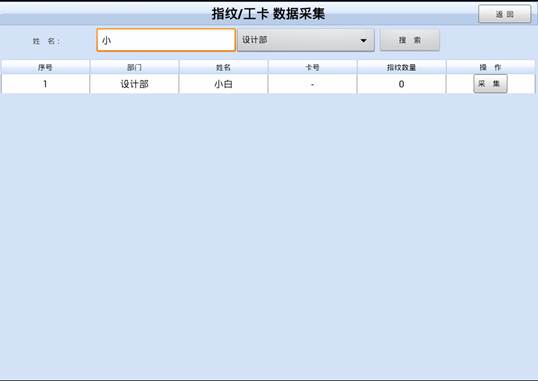Screen dimensions: 538x381
Task: Click the 小白 name cell
Action: pyautogui.click(x=223, y=84)
